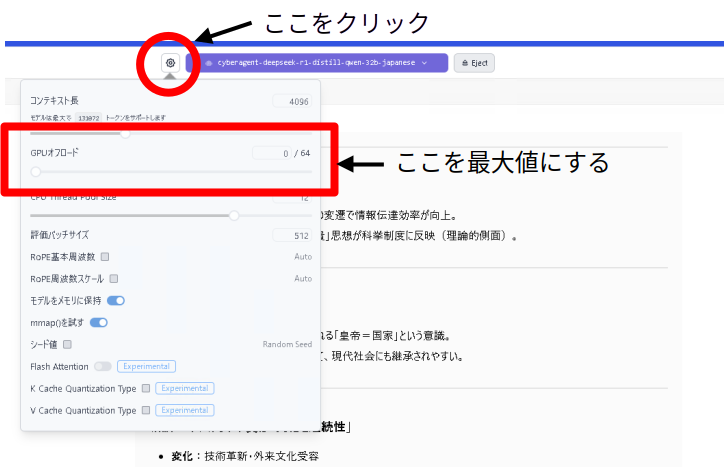This screenshot has height=467, width=724.
Task: Eject the loaded model
Action: click(x=474, y=63)
